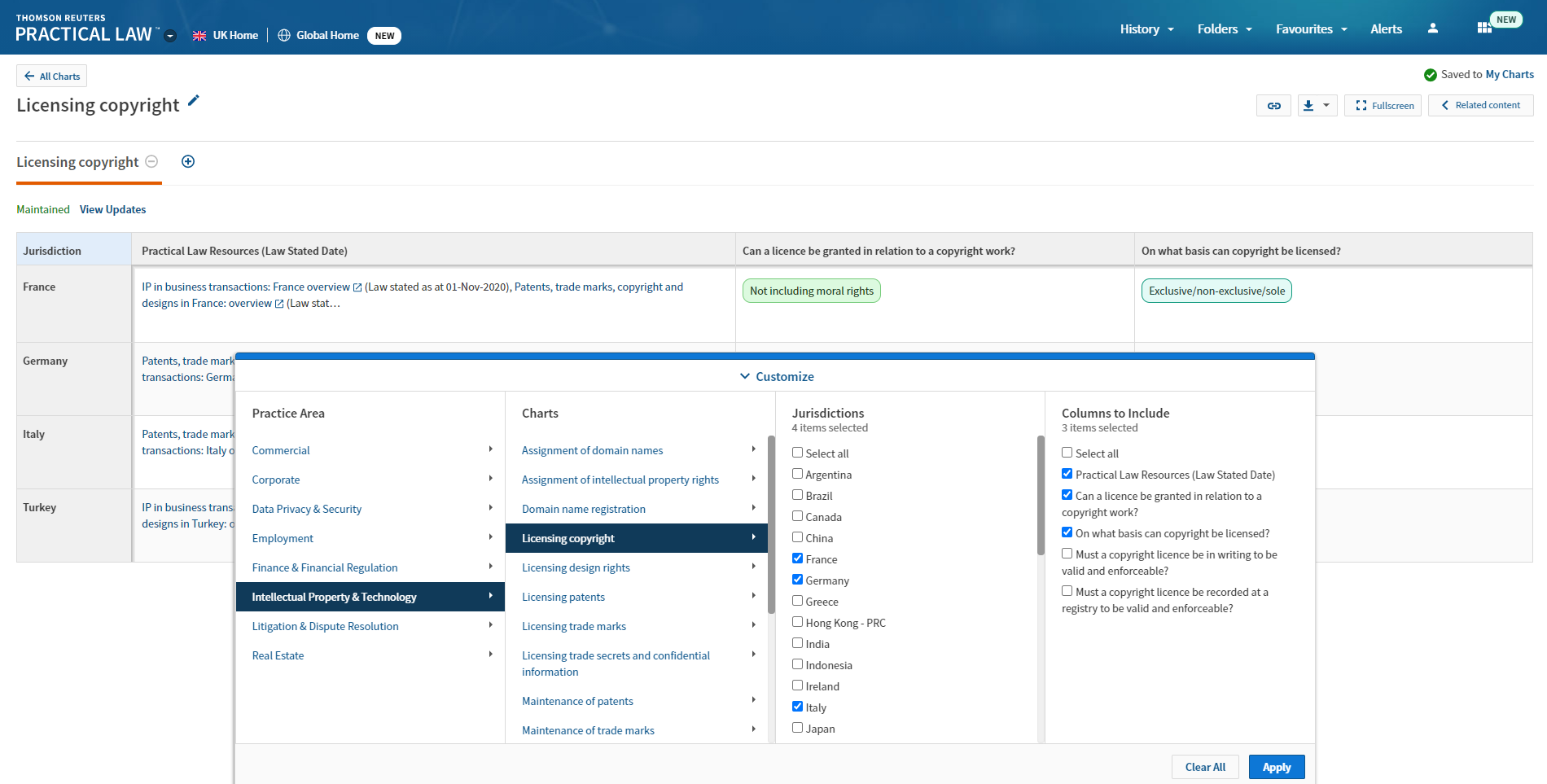Open the Alerts link
The height and width of the screenshot is (784, 1547).
coord(1386,29)
